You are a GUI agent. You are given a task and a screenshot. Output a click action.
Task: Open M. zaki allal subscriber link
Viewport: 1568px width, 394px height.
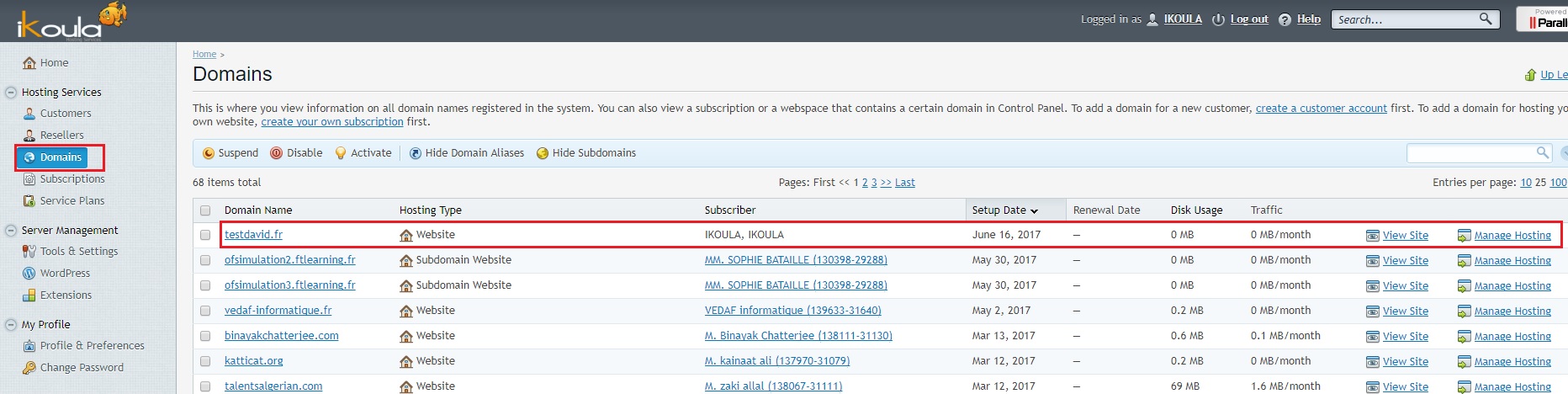pyautogui.click(x=773, y=386)
